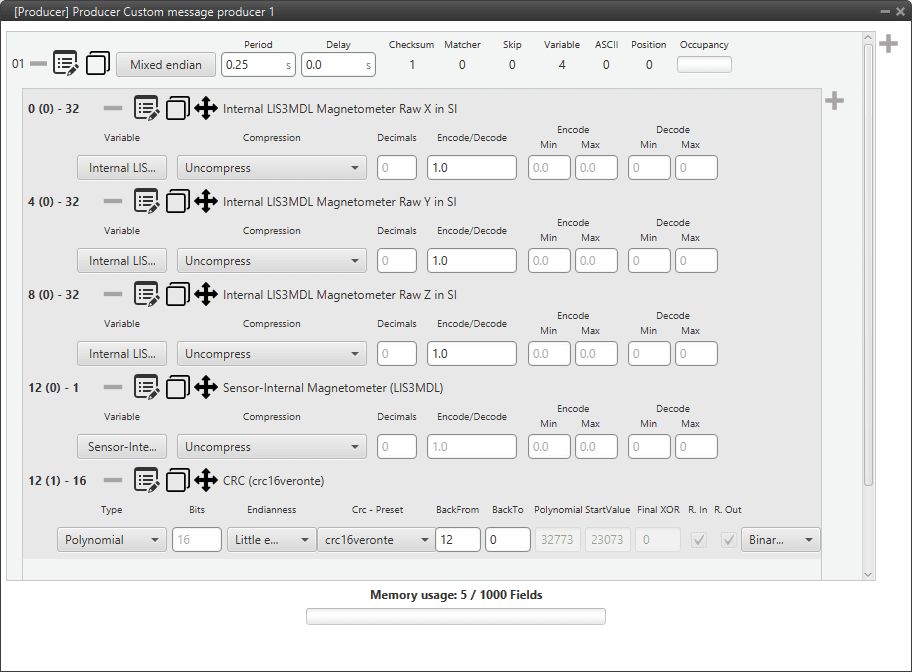Add a new message with the top-right plus

pyautogui.click(x=888, y=44)
